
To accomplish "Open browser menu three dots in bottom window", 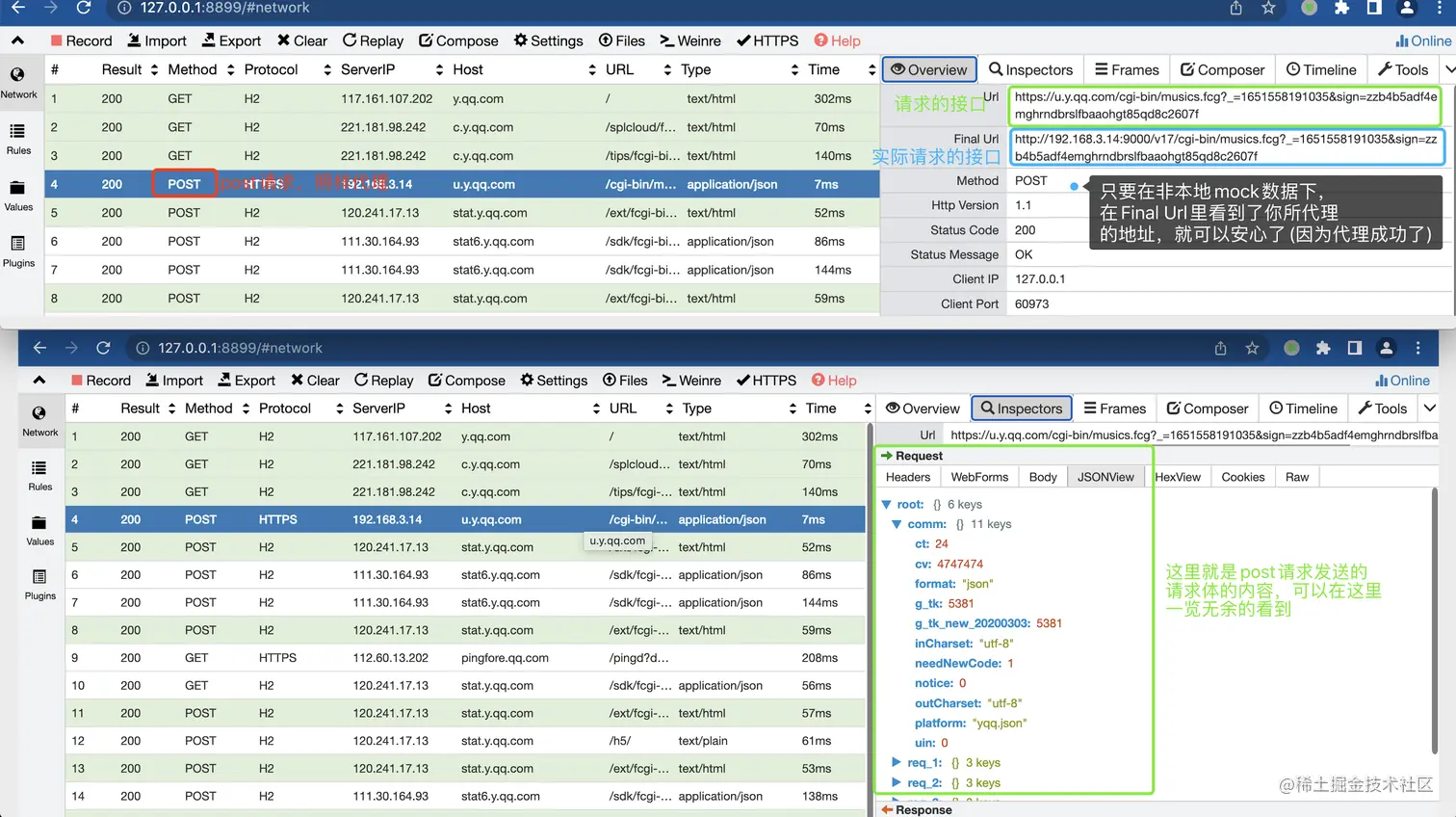I will click(x=1417, y=348).
